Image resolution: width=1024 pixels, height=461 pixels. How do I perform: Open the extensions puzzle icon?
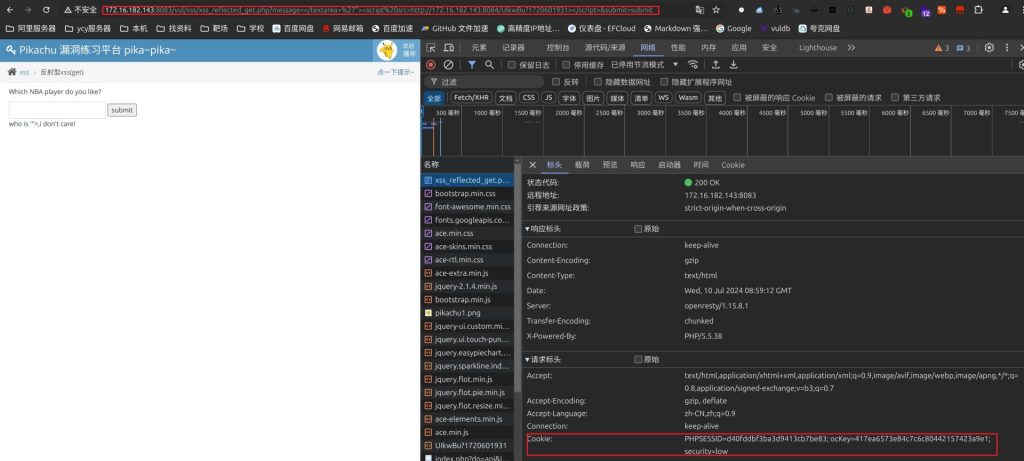[978, 10]
